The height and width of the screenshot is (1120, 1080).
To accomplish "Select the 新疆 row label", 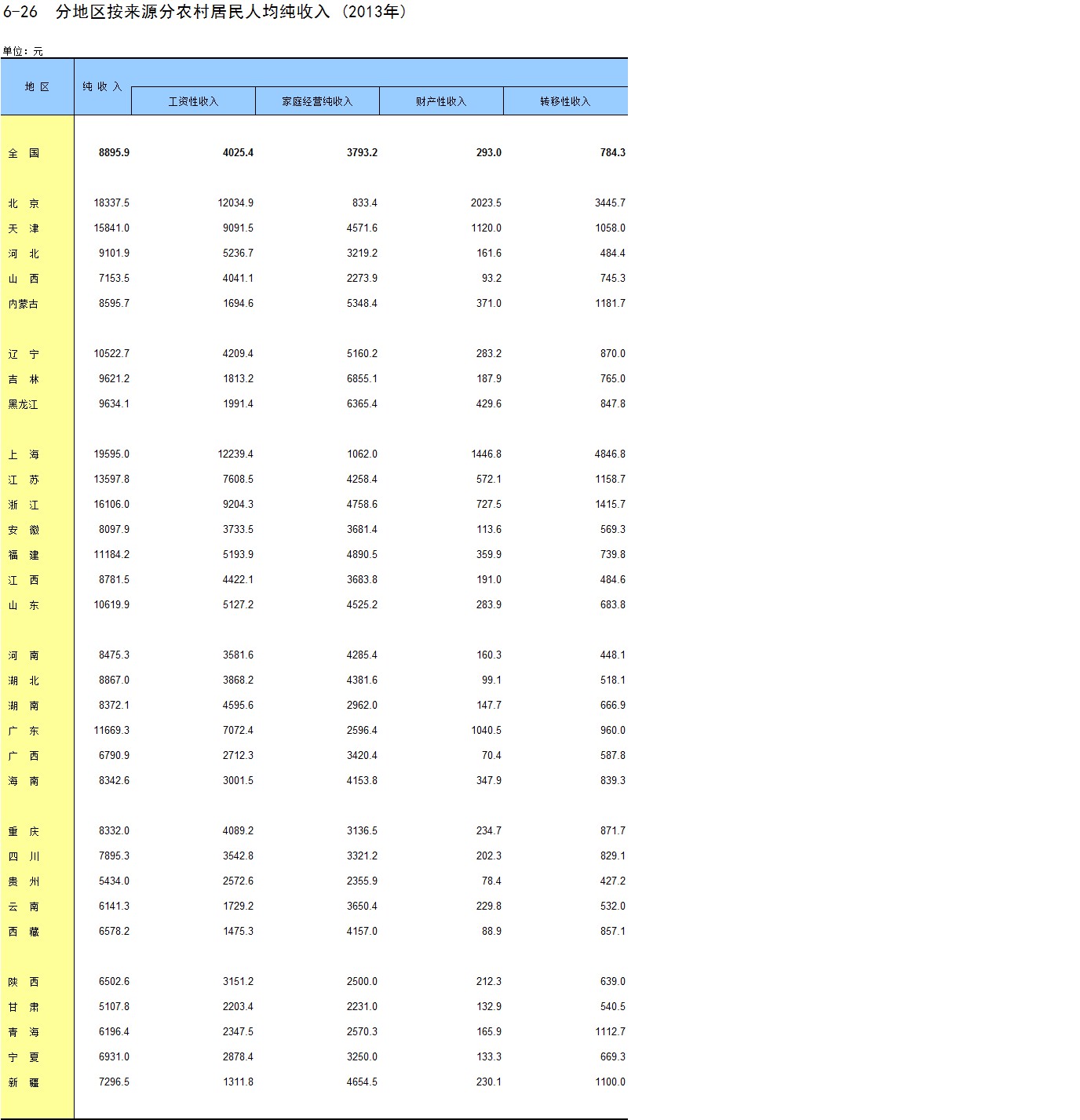I will pyautogui.click(x=24, y=1082).
